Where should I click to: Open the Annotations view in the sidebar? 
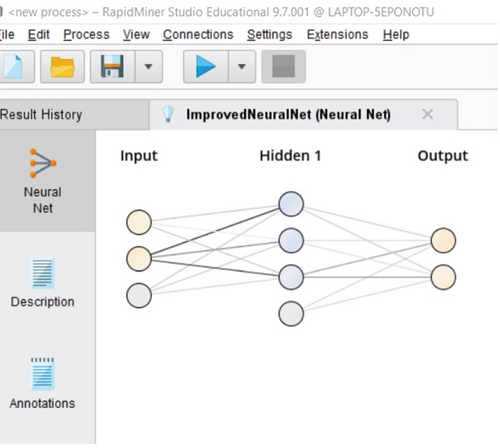tap(42, 383)
